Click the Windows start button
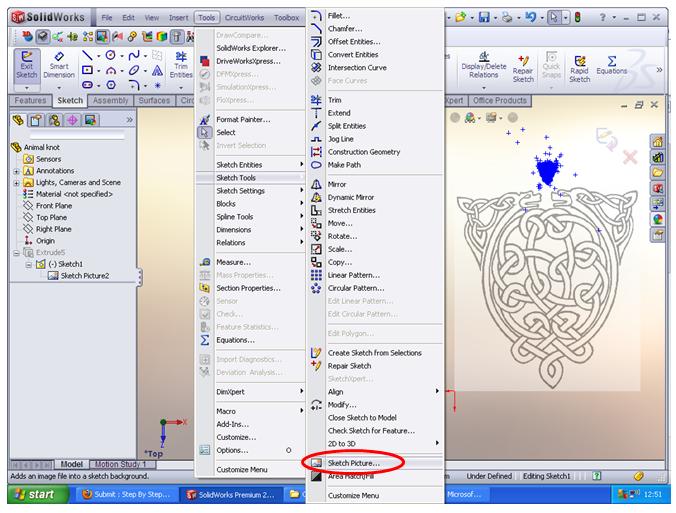676x513 pixels. coord(37,494)
